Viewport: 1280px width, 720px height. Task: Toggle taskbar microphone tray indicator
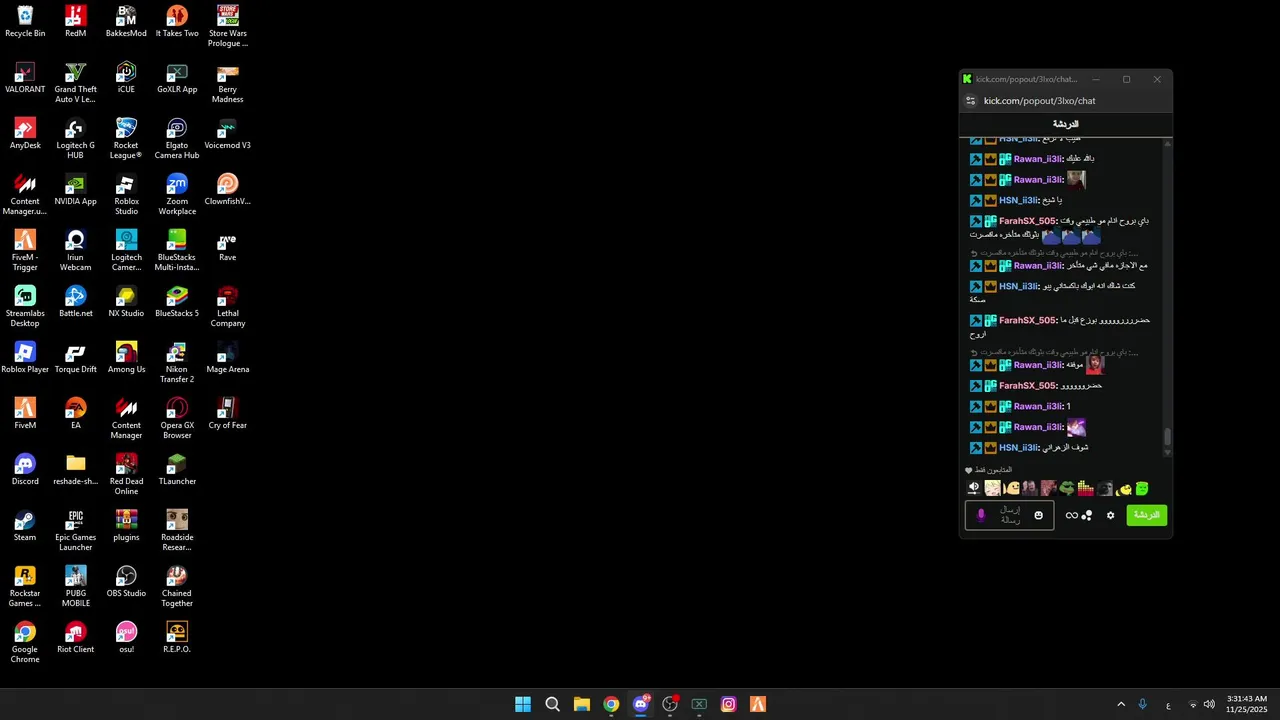pos(1142,704)
